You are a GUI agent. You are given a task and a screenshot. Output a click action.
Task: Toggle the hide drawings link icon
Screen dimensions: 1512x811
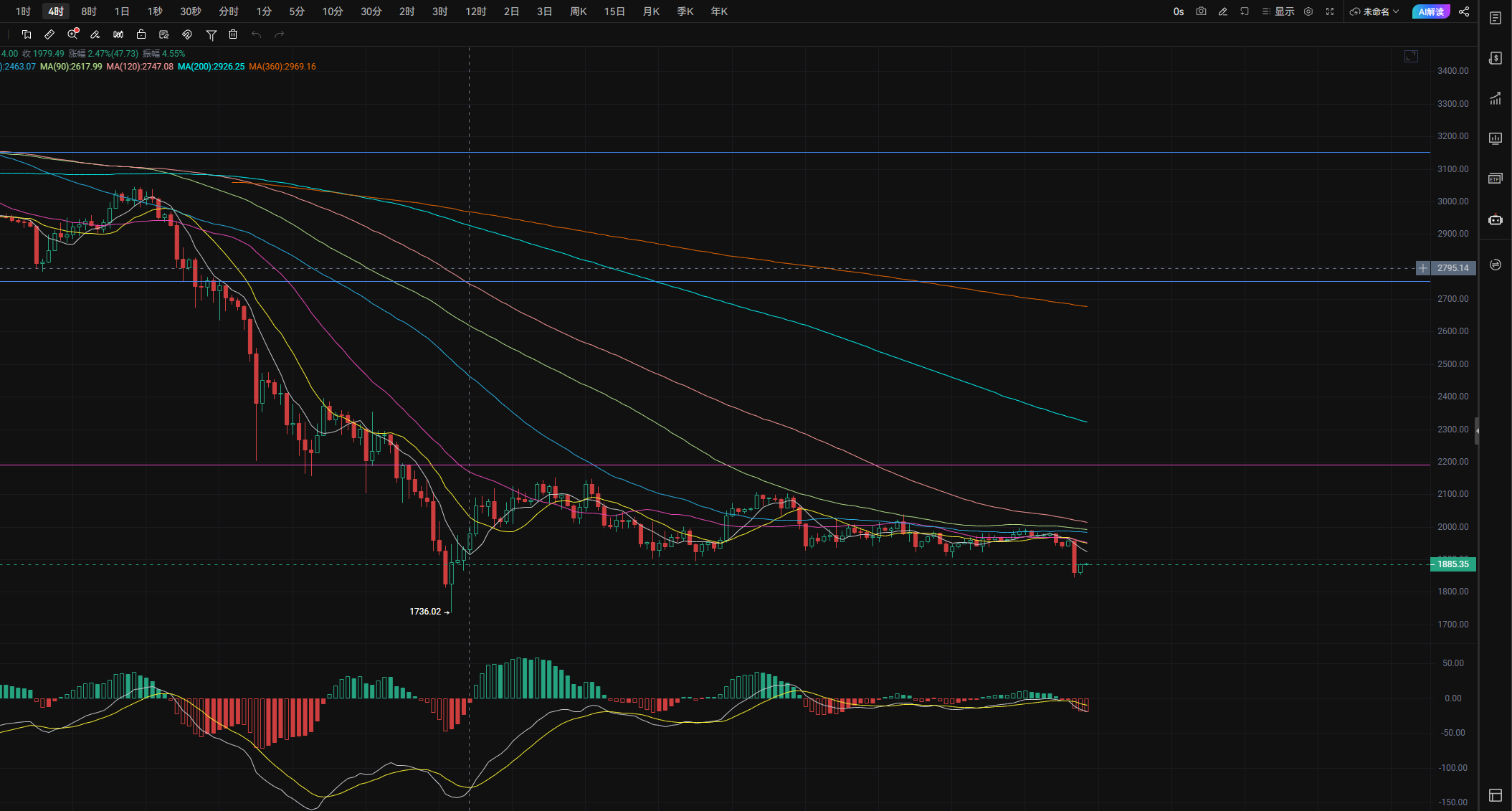click(x=187, y=34)
